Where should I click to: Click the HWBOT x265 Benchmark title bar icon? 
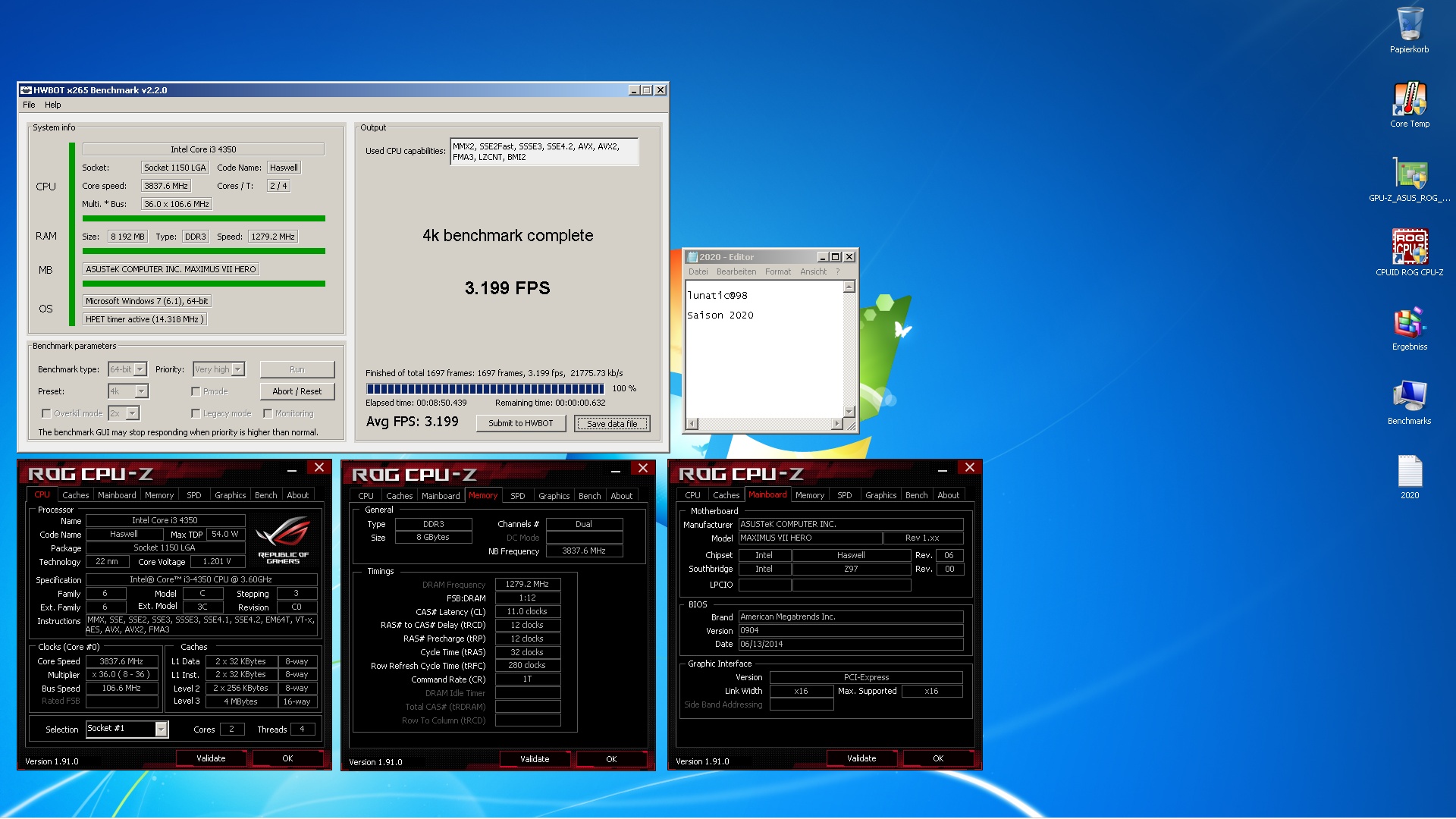[26, 89]
